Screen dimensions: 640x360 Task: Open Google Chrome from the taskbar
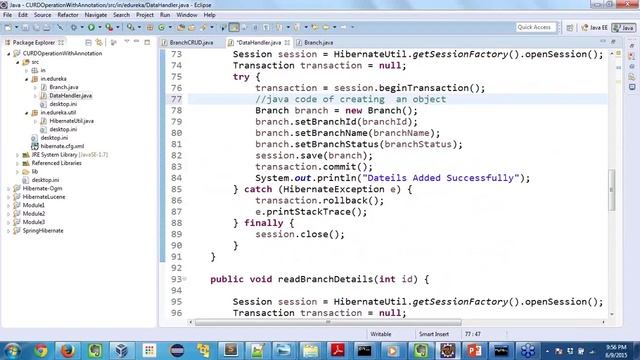(x=41, y=351)
